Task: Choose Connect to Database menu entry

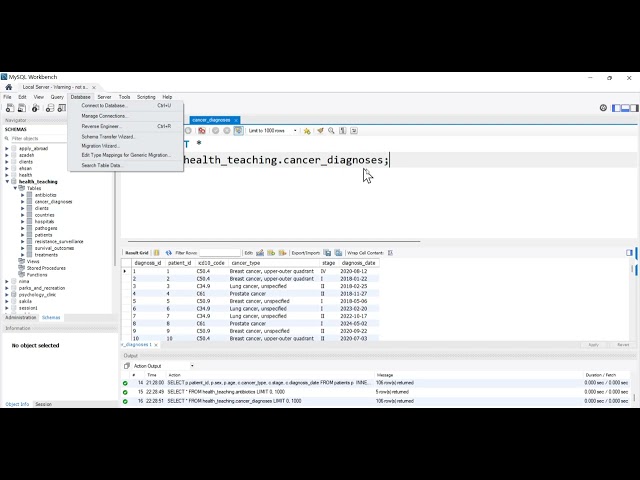Action: point(126,105)
